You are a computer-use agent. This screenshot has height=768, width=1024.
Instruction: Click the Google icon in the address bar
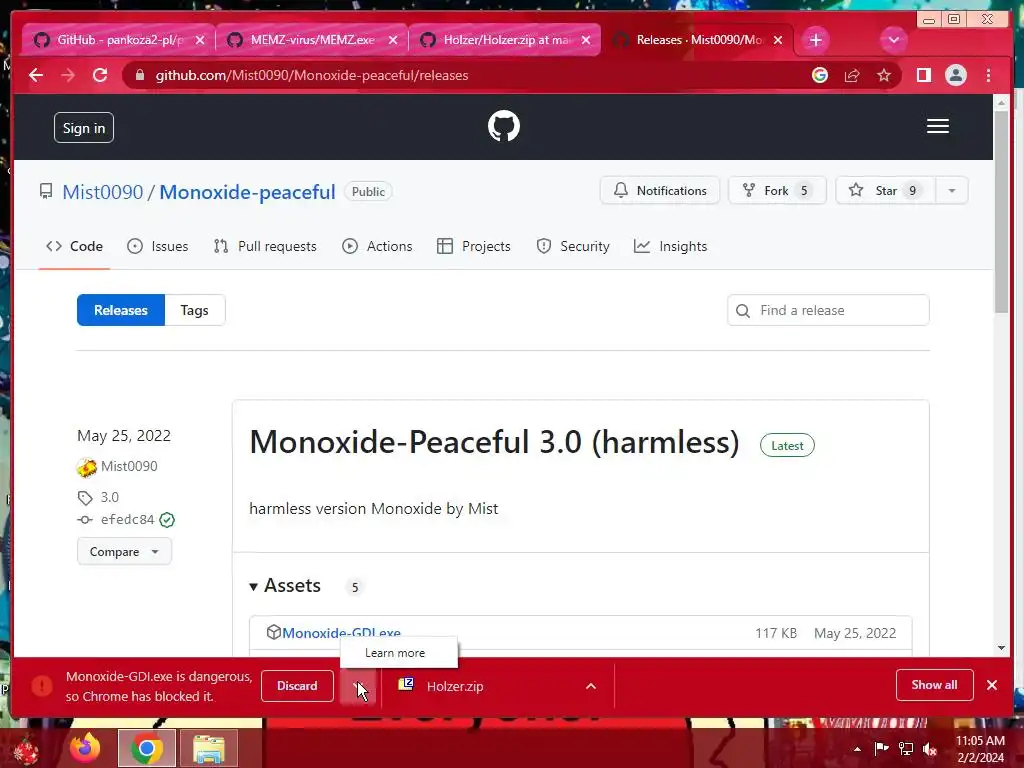click(x=820, y=76)
